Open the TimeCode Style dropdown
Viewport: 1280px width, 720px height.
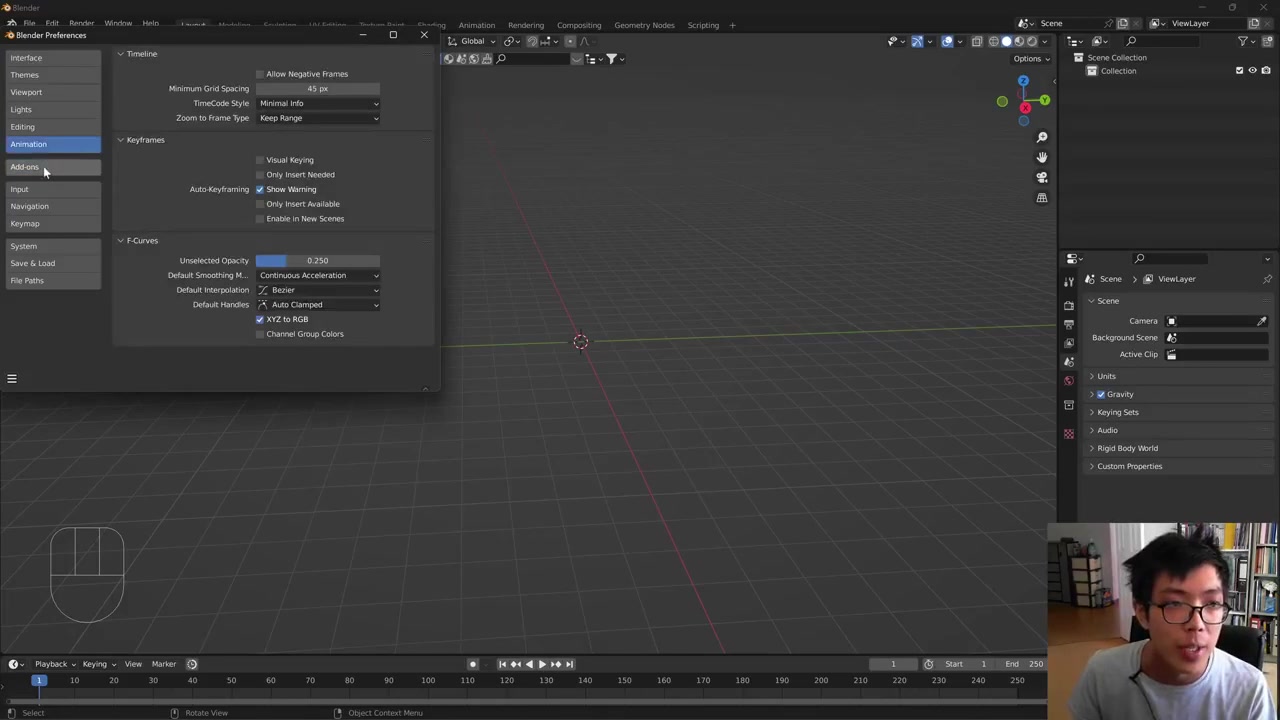coord(318,103)
